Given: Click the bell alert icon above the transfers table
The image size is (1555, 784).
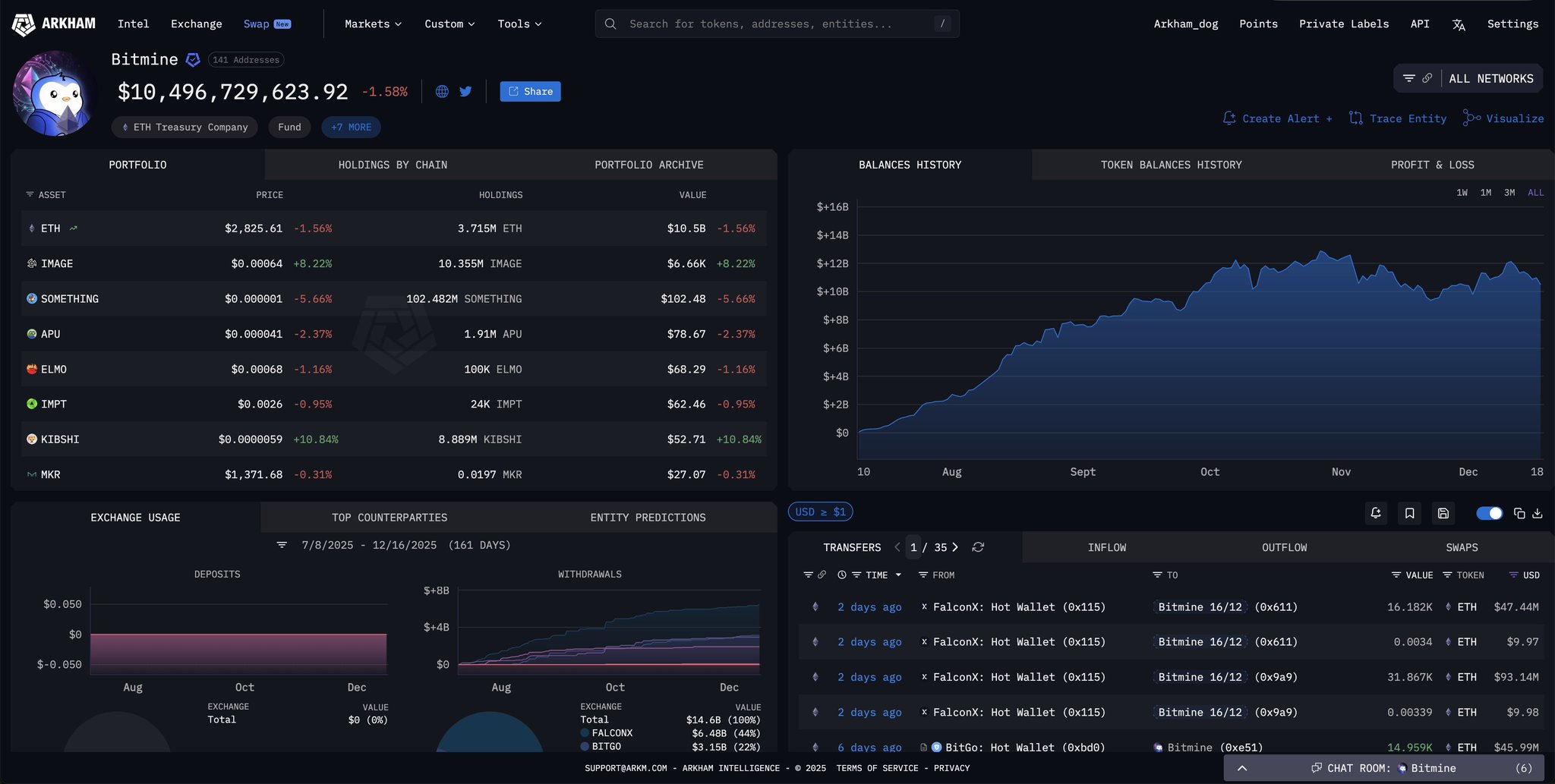Looking at the screenshot, I should click(1376, 514).
